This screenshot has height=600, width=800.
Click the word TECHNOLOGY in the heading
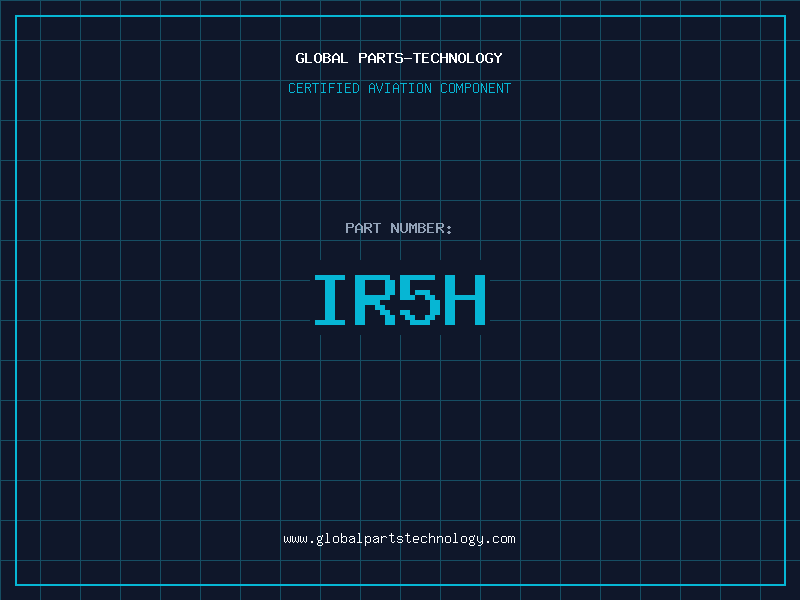coord(458,58)
